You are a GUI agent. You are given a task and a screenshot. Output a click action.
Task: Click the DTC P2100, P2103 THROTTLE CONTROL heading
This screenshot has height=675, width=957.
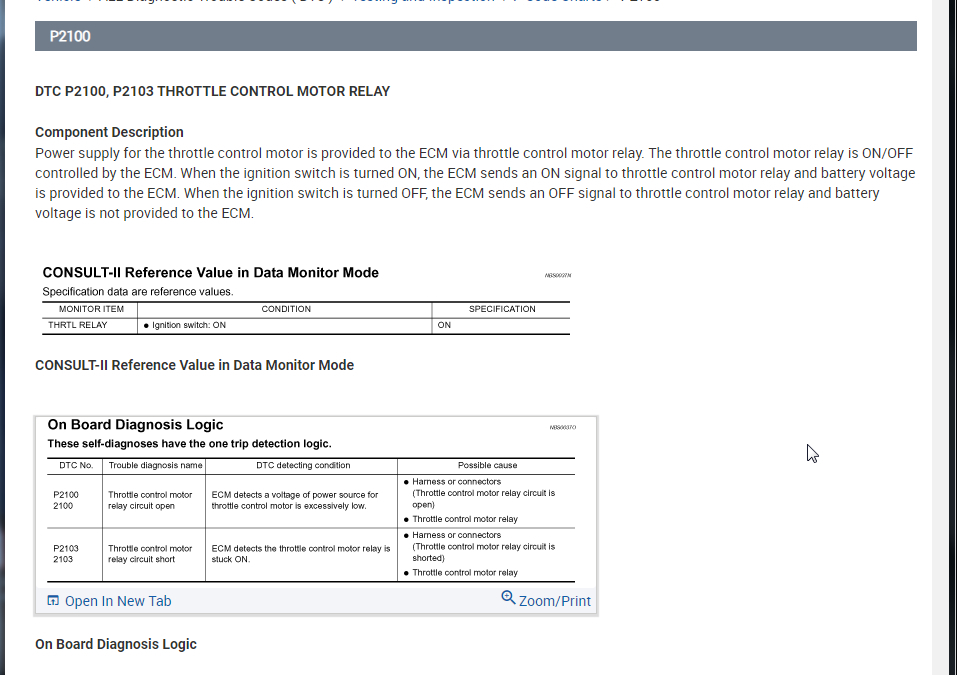tap(212, 92)
